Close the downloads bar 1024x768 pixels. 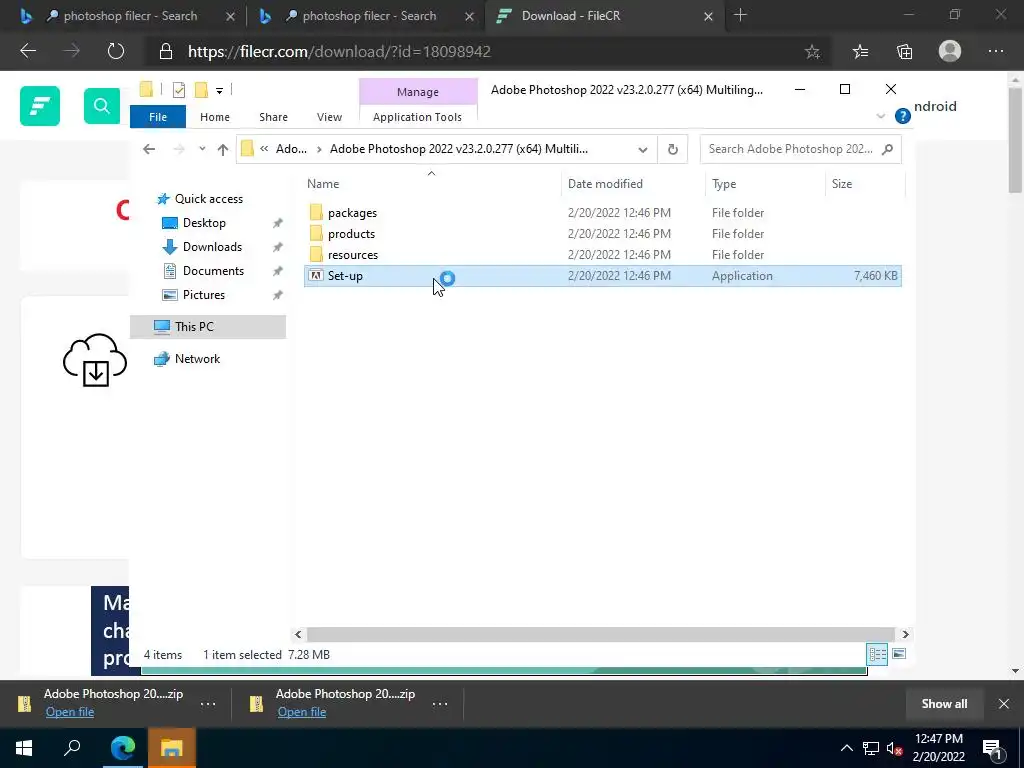[x=1004, y=703]
